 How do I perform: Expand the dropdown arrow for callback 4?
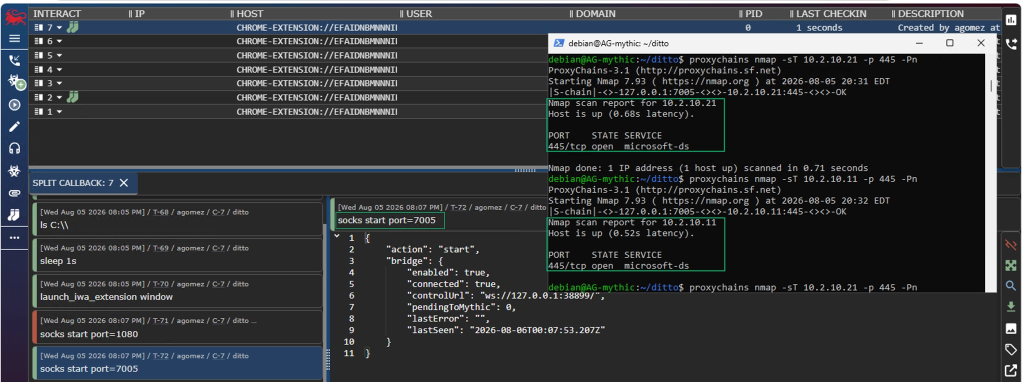tap(59, 70)
